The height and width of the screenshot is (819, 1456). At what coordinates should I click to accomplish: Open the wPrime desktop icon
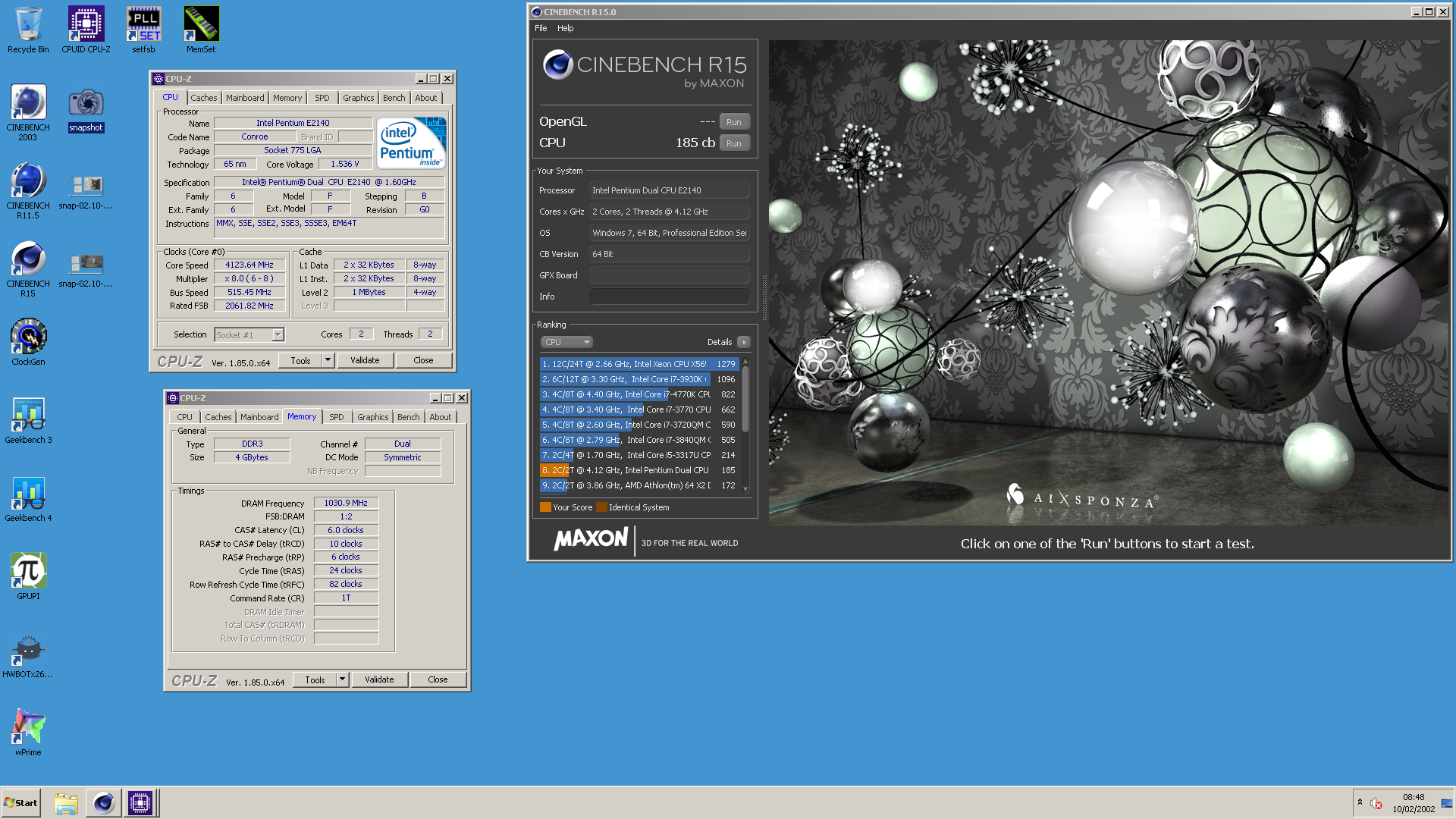(28, 733)
